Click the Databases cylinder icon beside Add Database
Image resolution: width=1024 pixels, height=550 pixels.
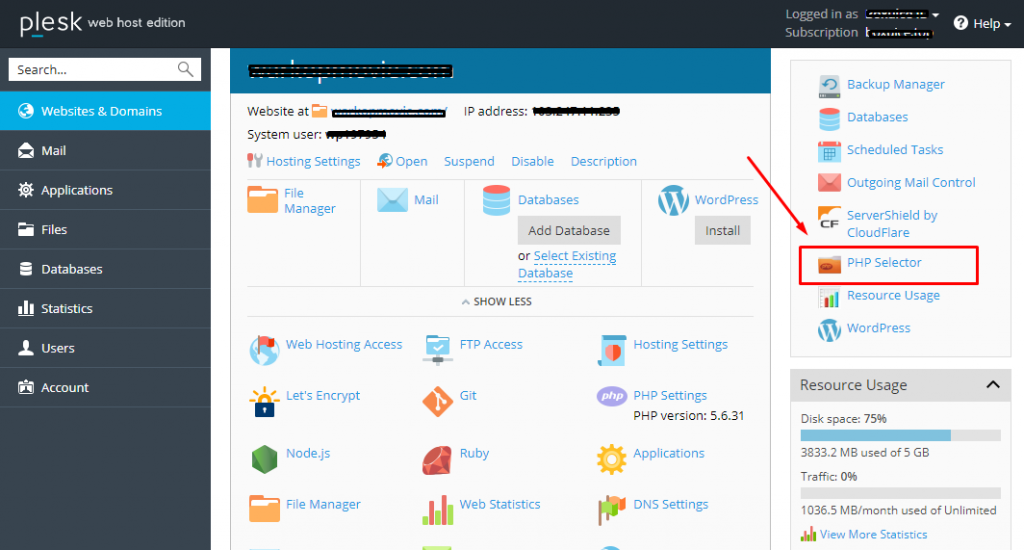496,200
